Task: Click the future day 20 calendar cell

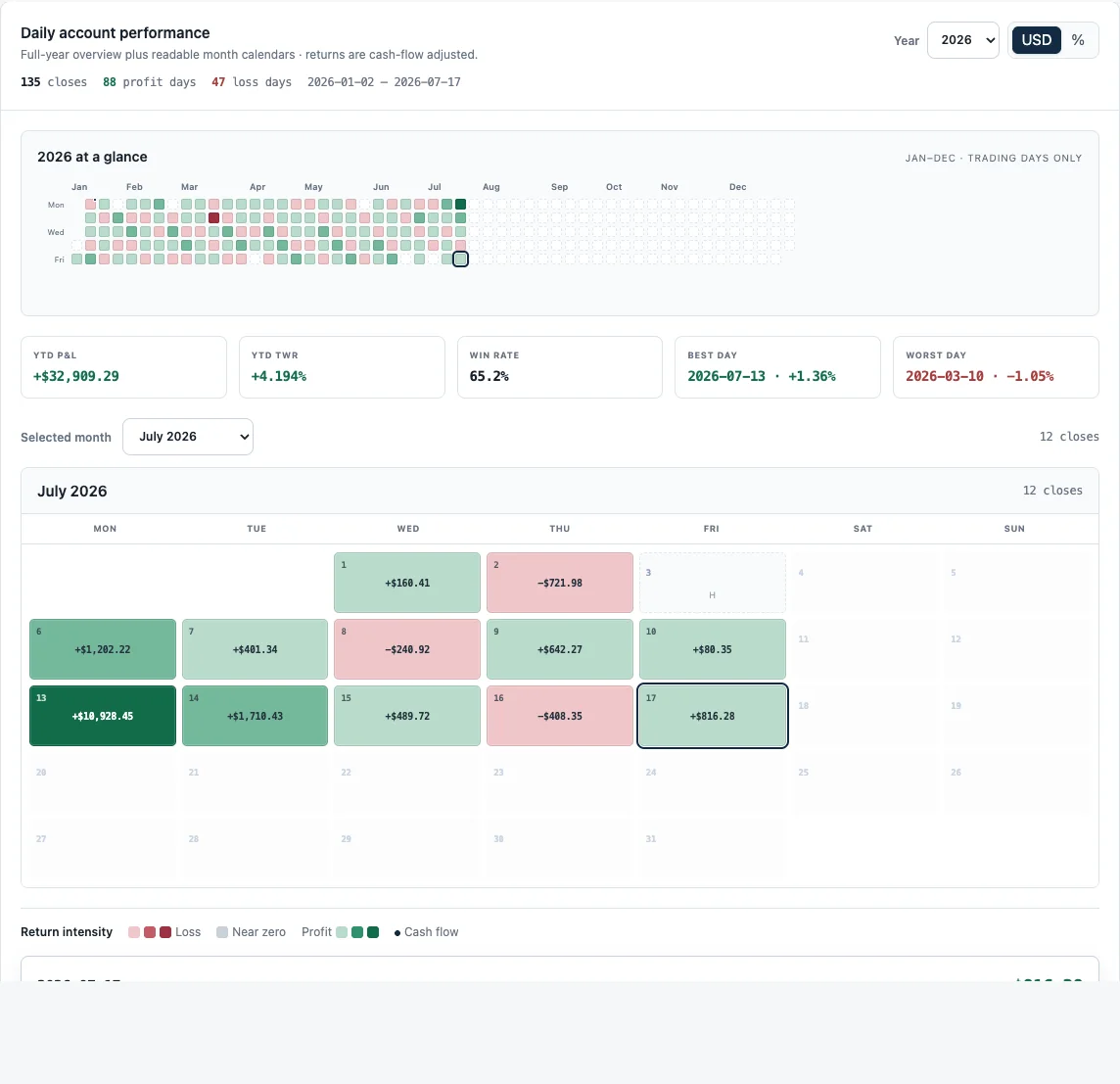Action: (103, 782)
